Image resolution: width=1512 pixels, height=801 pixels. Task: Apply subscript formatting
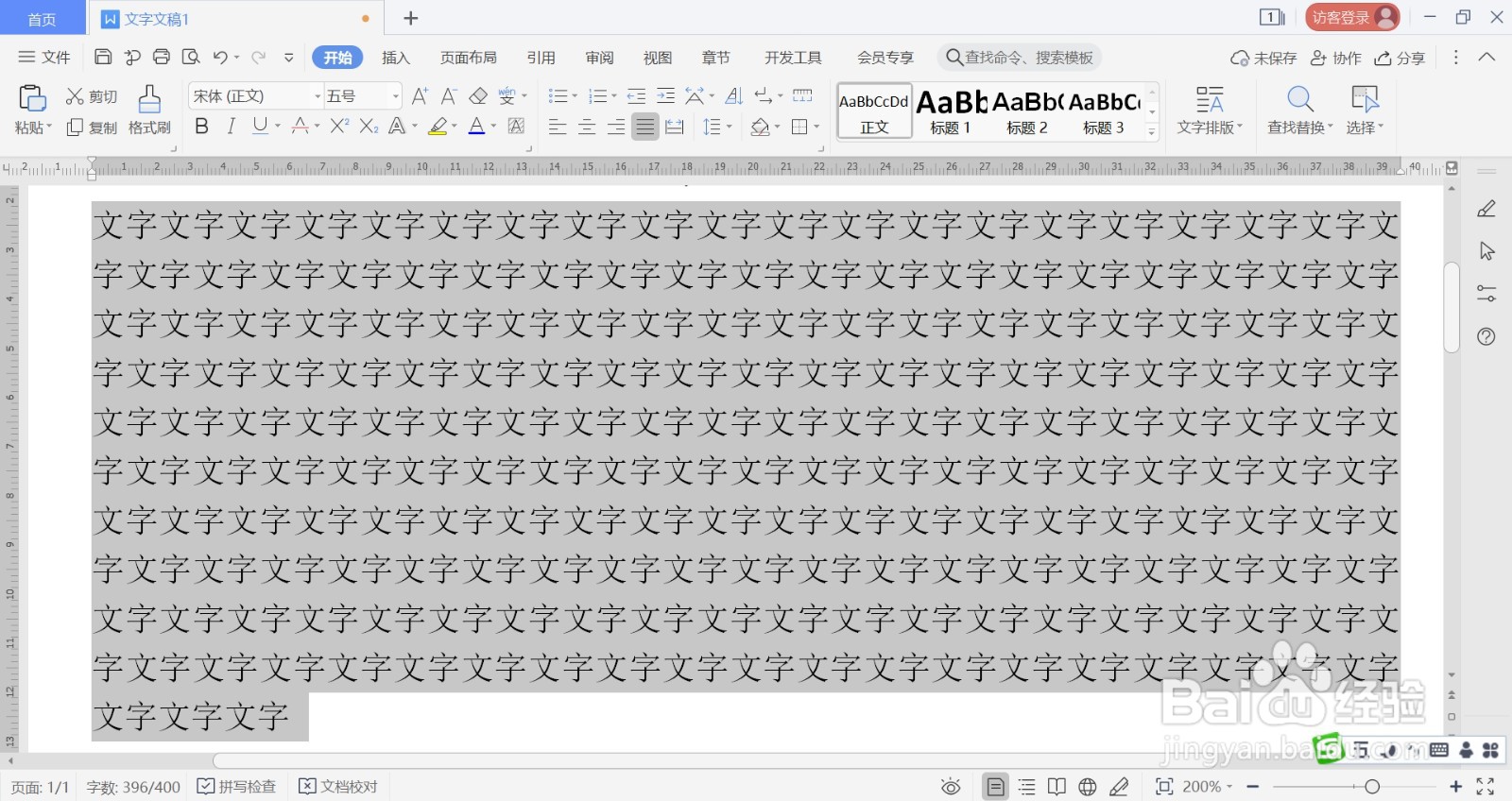click(369, 127)
